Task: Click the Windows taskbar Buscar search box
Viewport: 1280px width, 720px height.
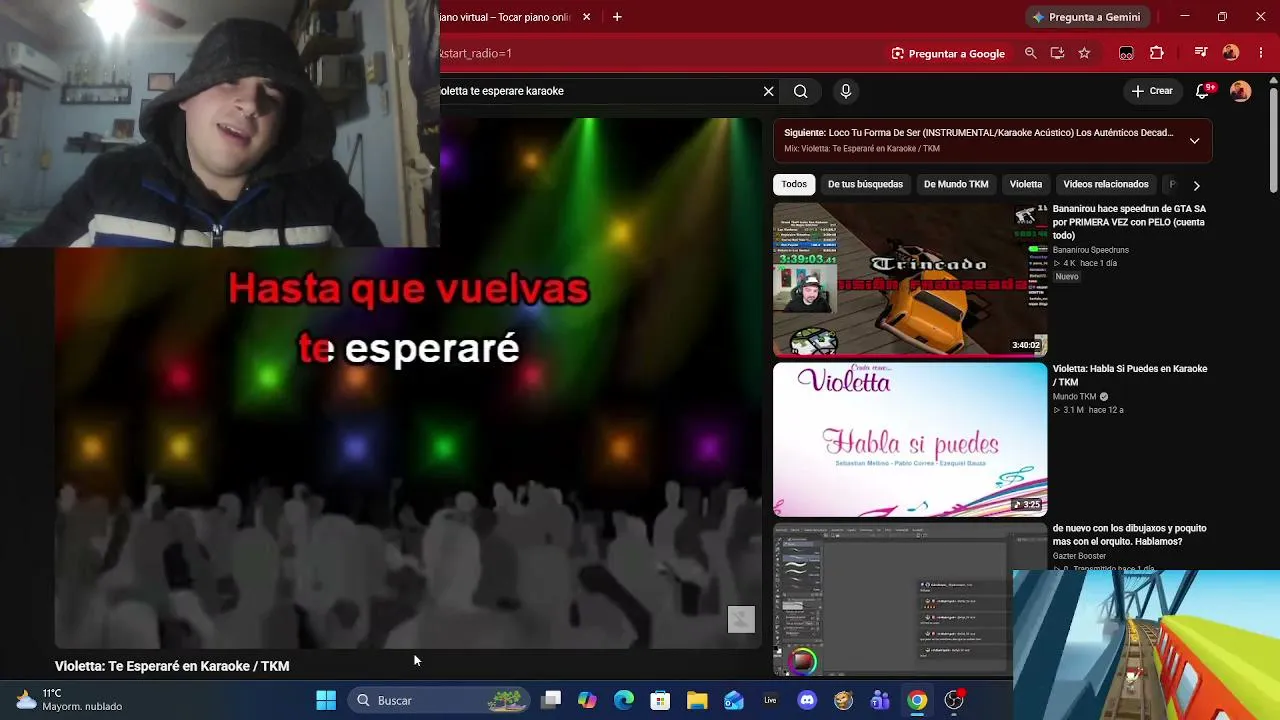Action: tap(438, 700)
